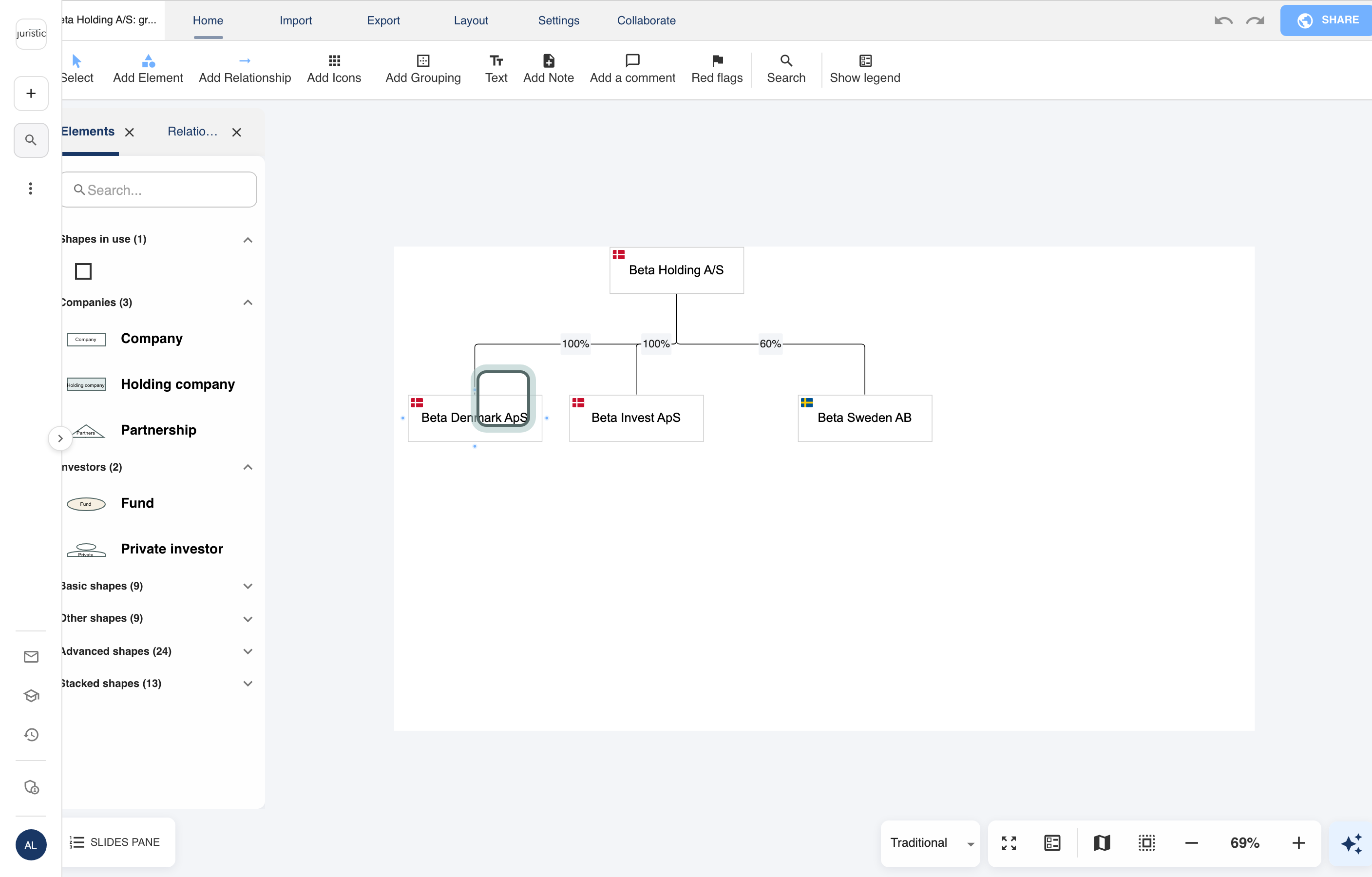Open the magnifier icon in left sidebar

click(31, 140)
